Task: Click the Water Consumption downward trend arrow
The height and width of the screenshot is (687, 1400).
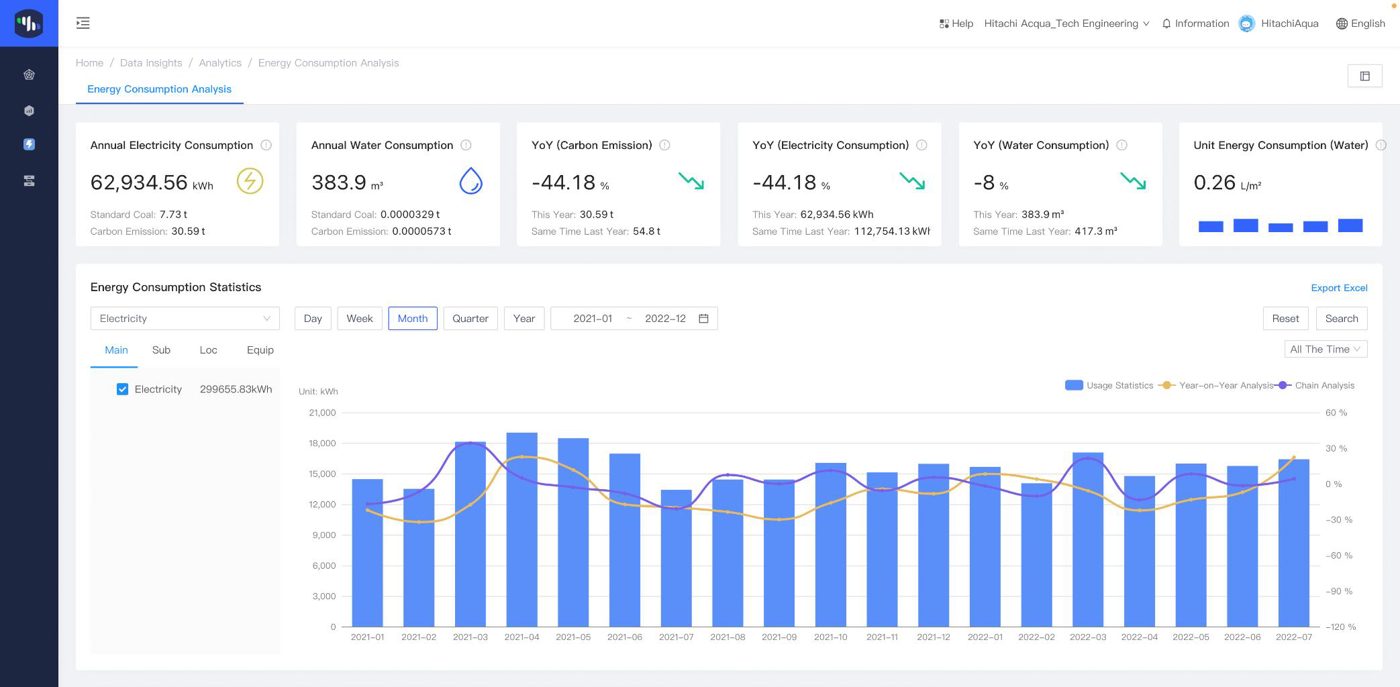Action: [1133, 181]
